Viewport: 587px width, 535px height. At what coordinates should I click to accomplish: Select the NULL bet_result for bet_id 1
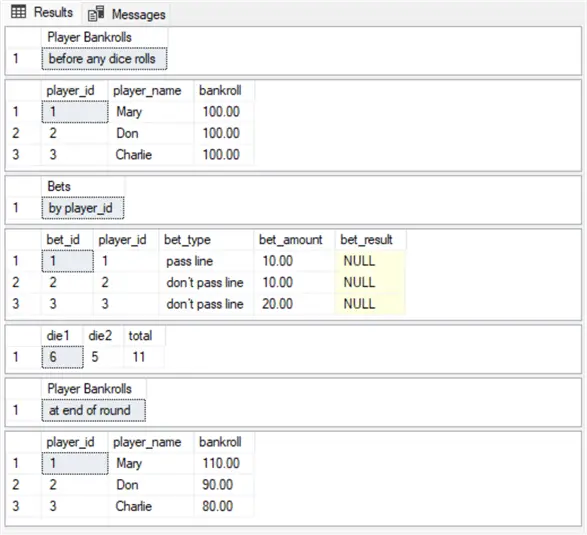click(370, 261)
